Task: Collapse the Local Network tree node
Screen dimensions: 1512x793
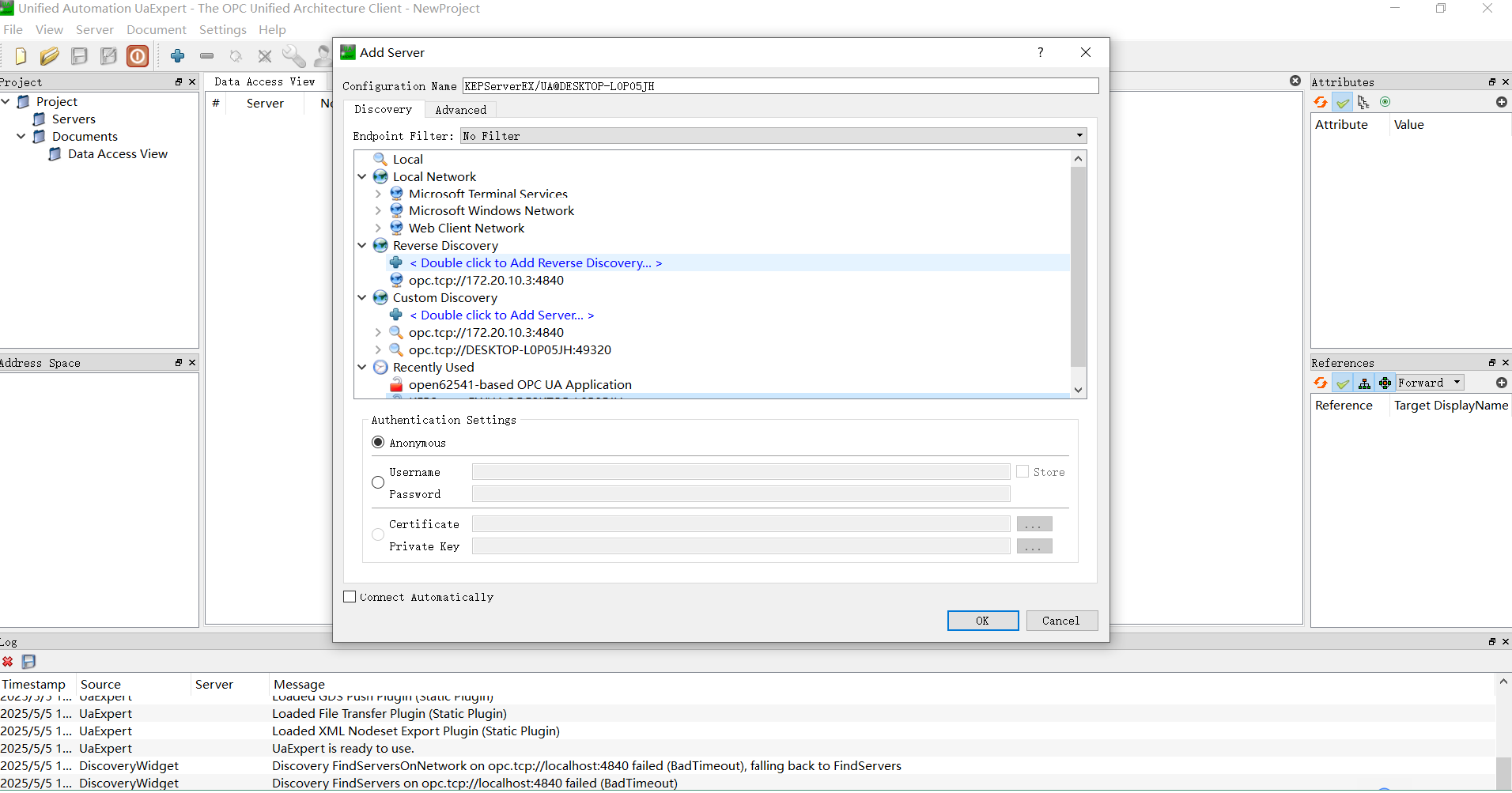Action: 362,177
